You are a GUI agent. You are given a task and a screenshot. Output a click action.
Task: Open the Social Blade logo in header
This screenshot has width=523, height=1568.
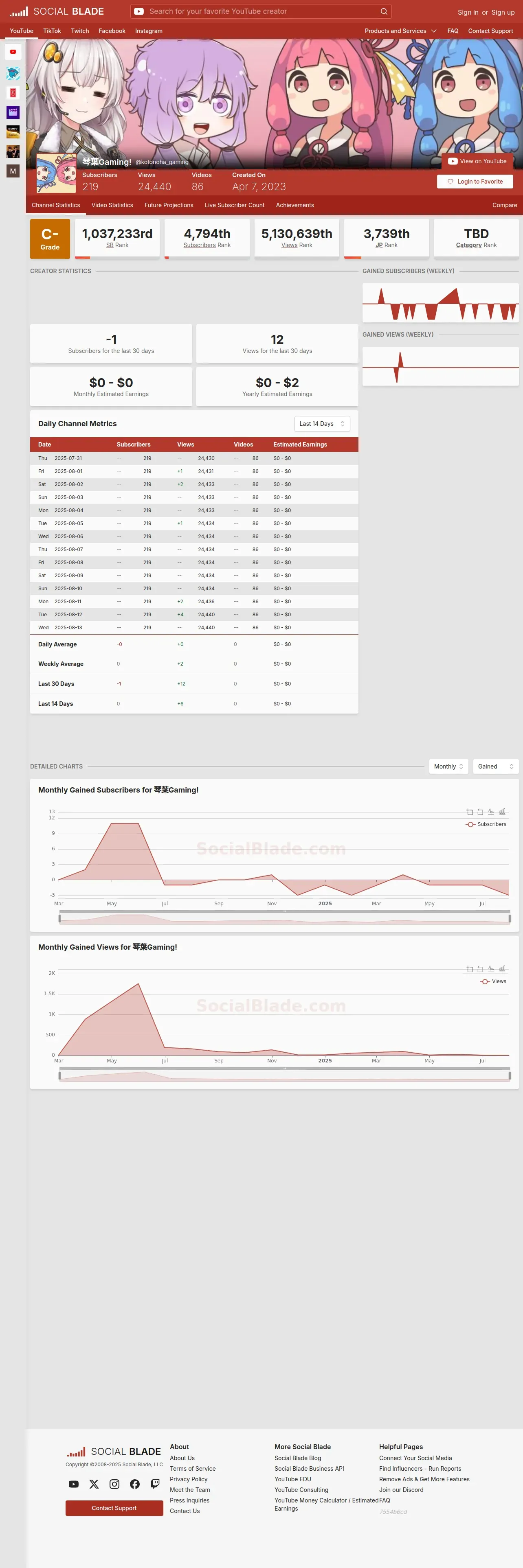(x=57, y=11)
